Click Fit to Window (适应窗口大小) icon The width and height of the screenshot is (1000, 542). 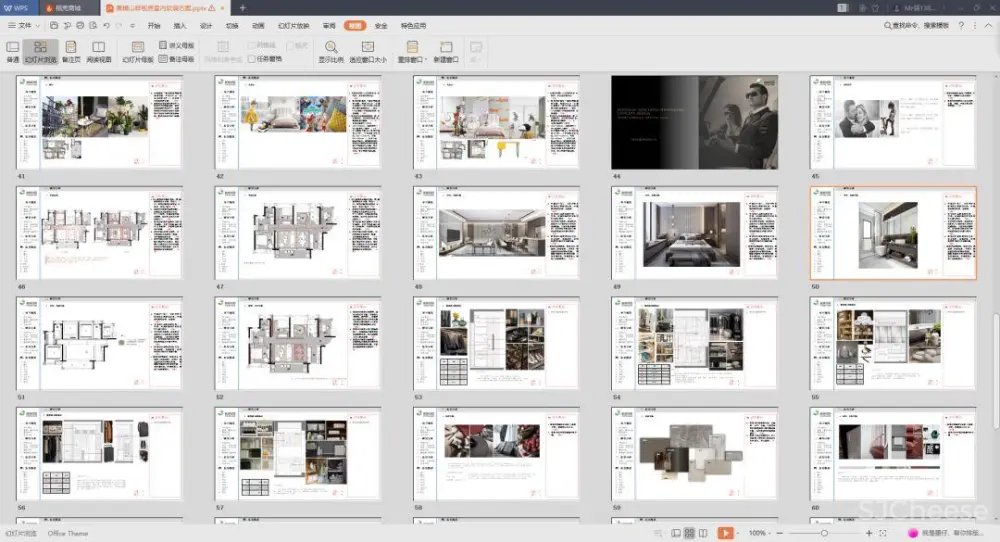tap(367, 51)
